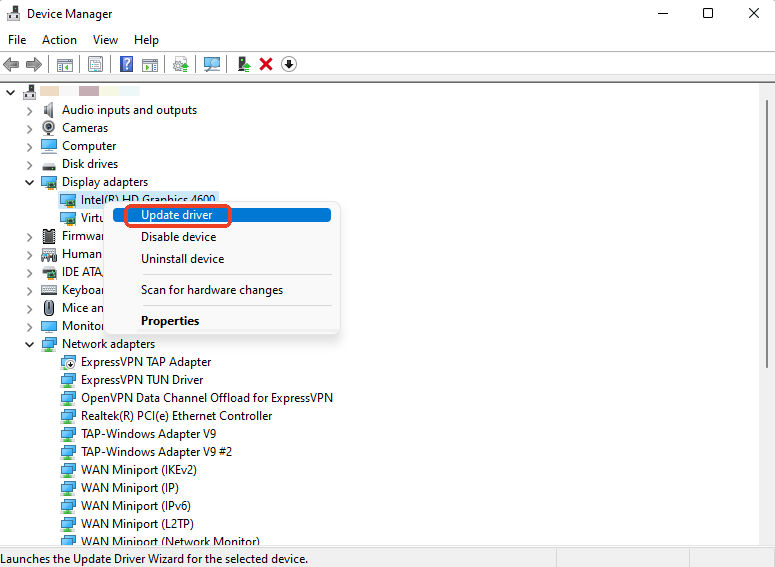Select Intel(R) HD Graphics 4600 device
This screenshot has height=567, width=775.
[148, 198]
